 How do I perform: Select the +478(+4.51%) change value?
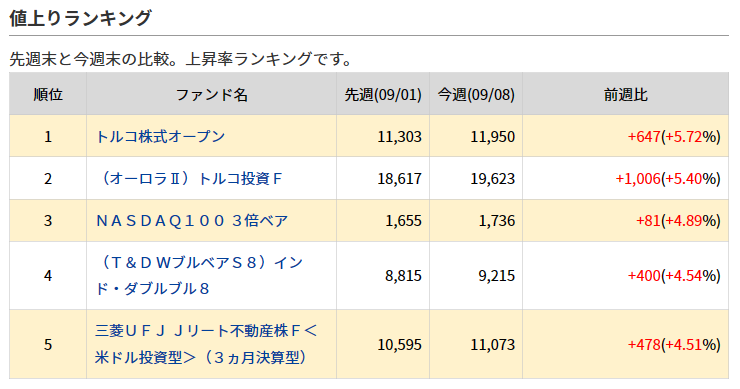[x=674, y=344]
